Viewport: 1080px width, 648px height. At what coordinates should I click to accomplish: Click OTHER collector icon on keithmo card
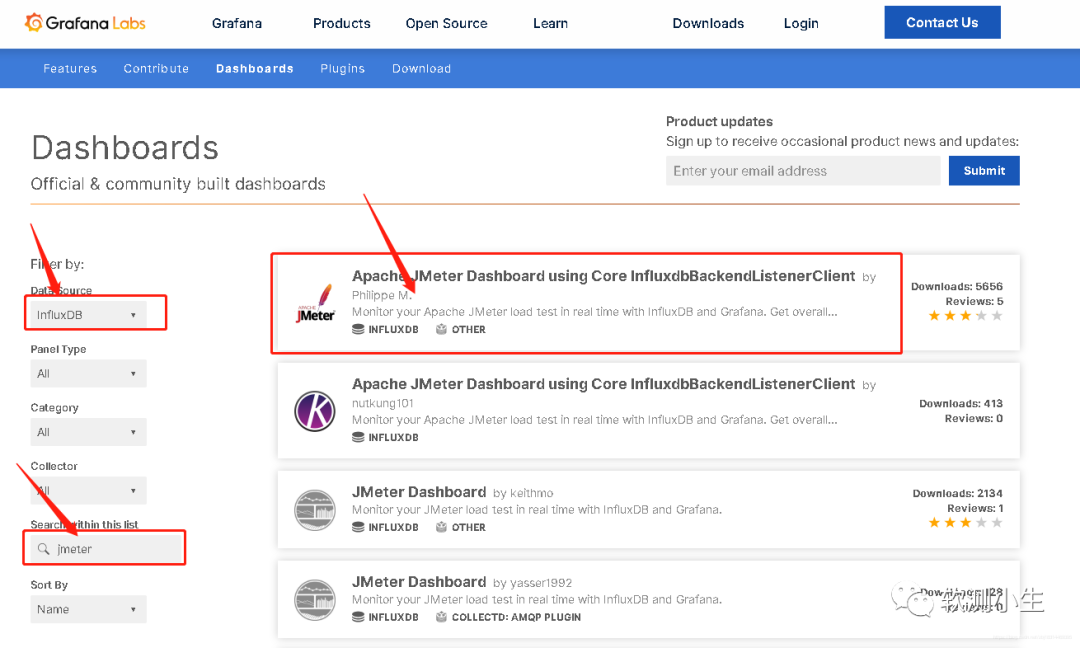(x=442, y=527)
